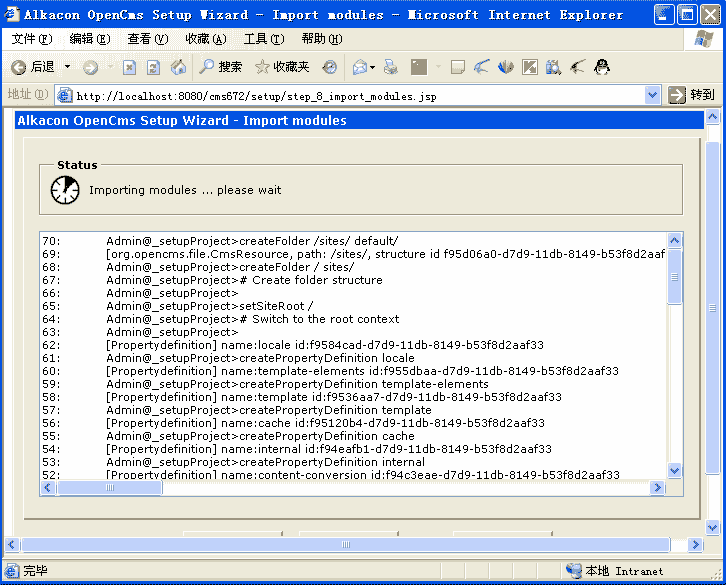Image resolution: width=726 pixels, height=585 pixels.
Task: Open the 工具(T) Tools menu
Action: coord(264,39)
